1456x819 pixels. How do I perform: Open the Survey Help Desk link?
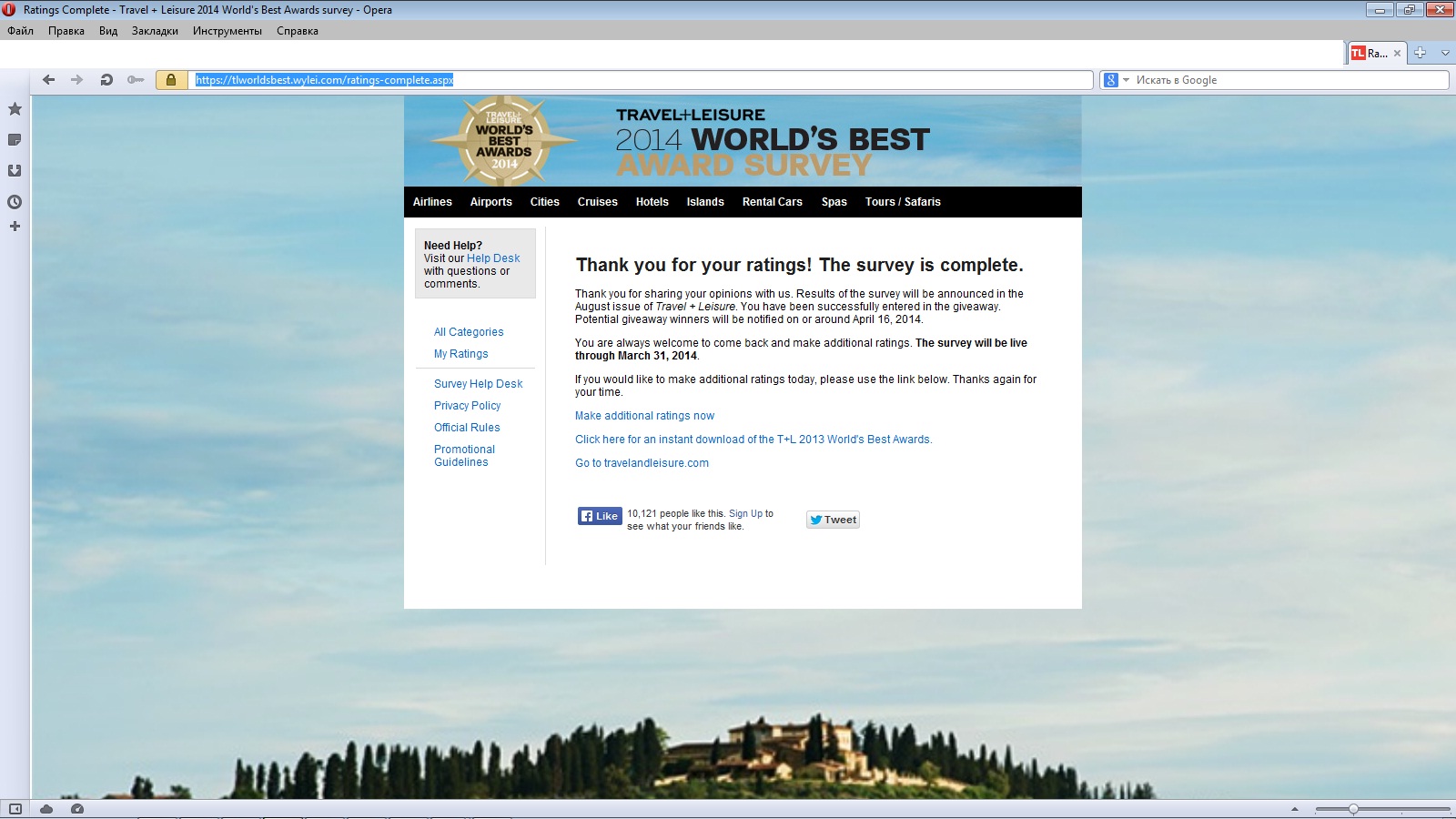[x=479, y=384]
